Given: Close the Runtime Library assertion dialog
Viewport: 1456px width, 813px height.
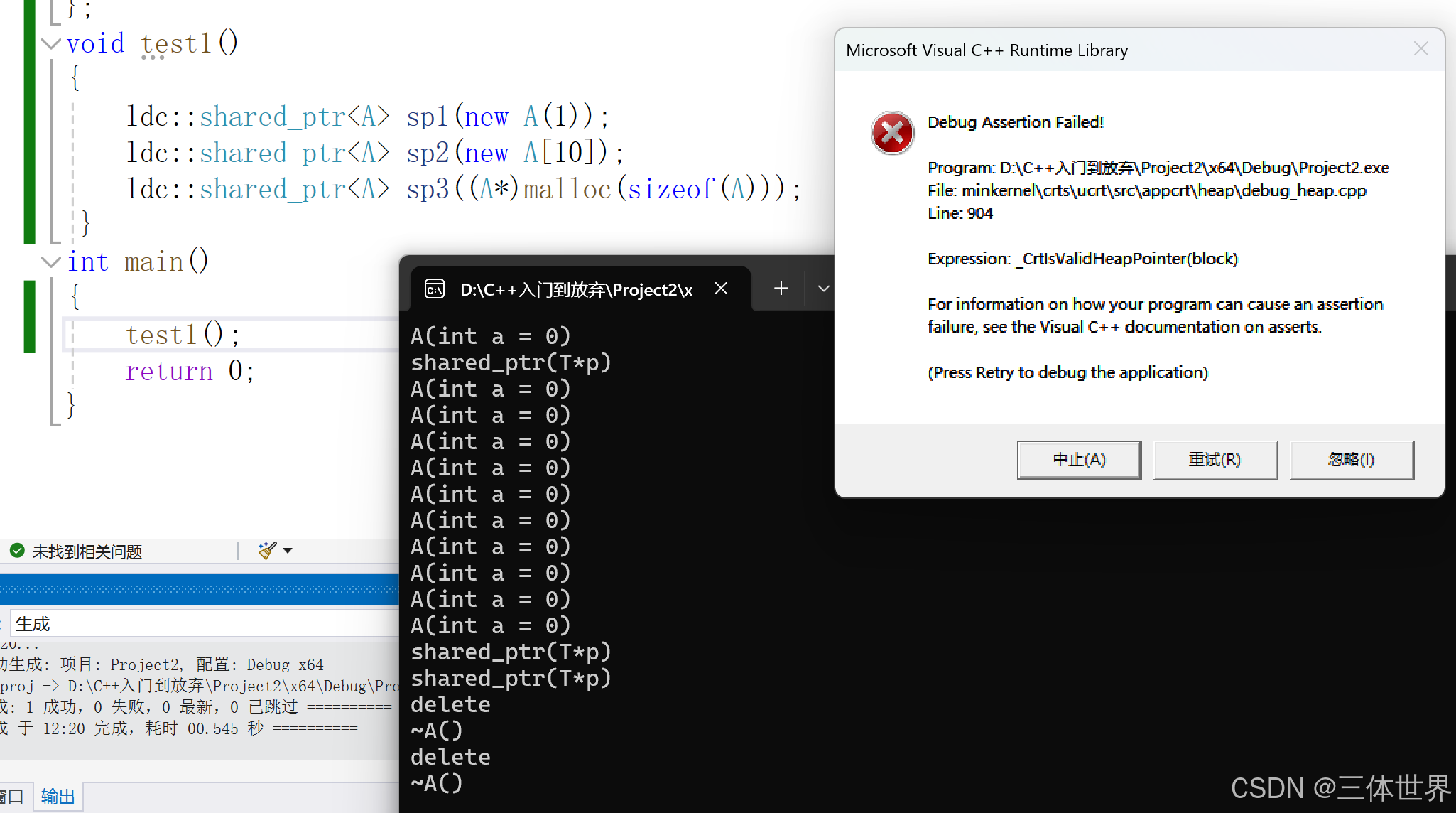Looking at the screenshot, I should (1420, 49).
